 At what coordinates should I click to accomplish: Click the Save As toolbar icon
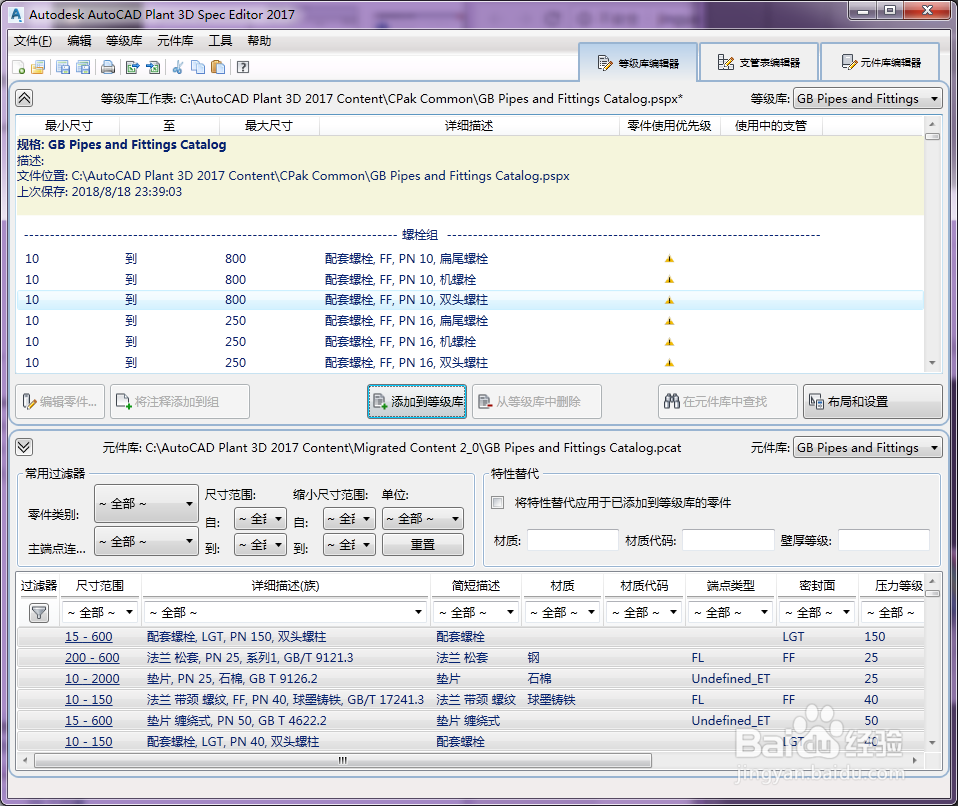[83, 67]
